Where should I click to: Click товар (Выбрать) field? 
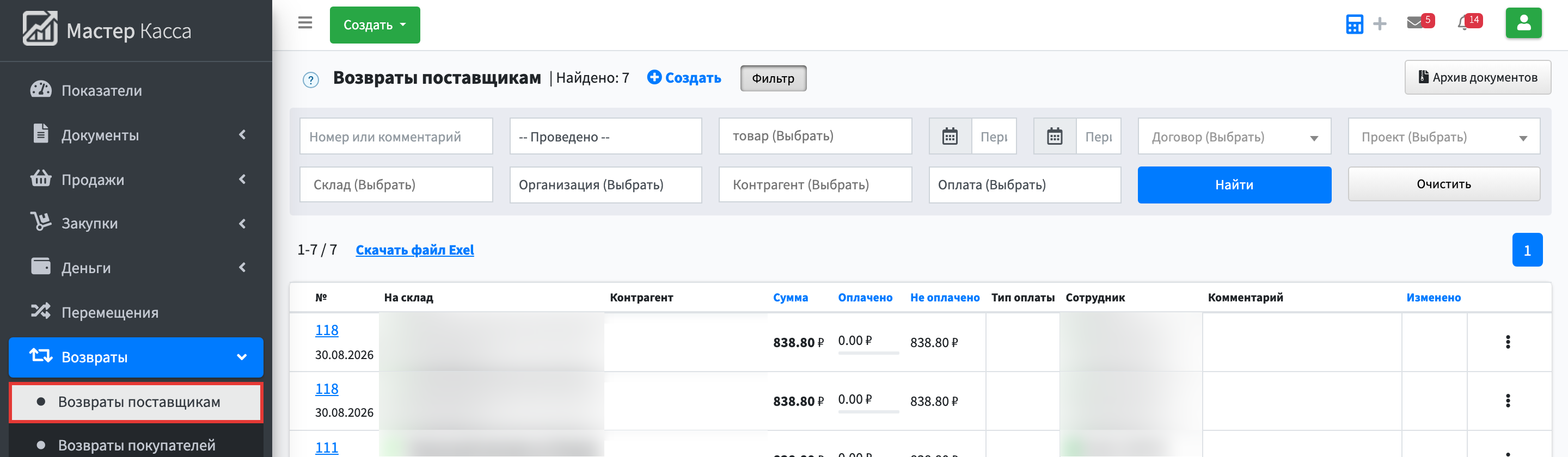[x=815, y=137]
